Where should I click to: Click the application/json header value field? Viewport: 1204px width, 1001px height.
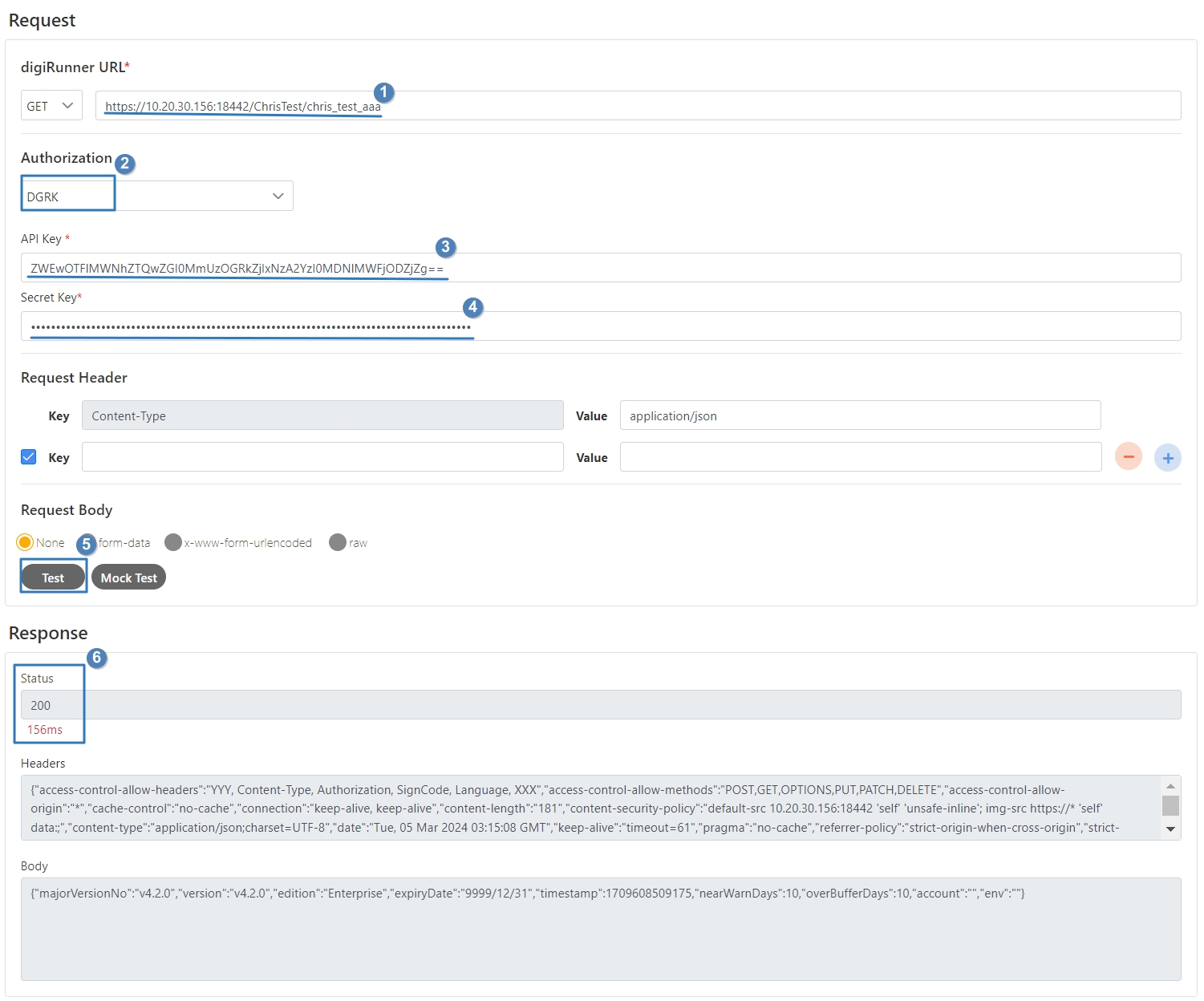click(859, 415)
